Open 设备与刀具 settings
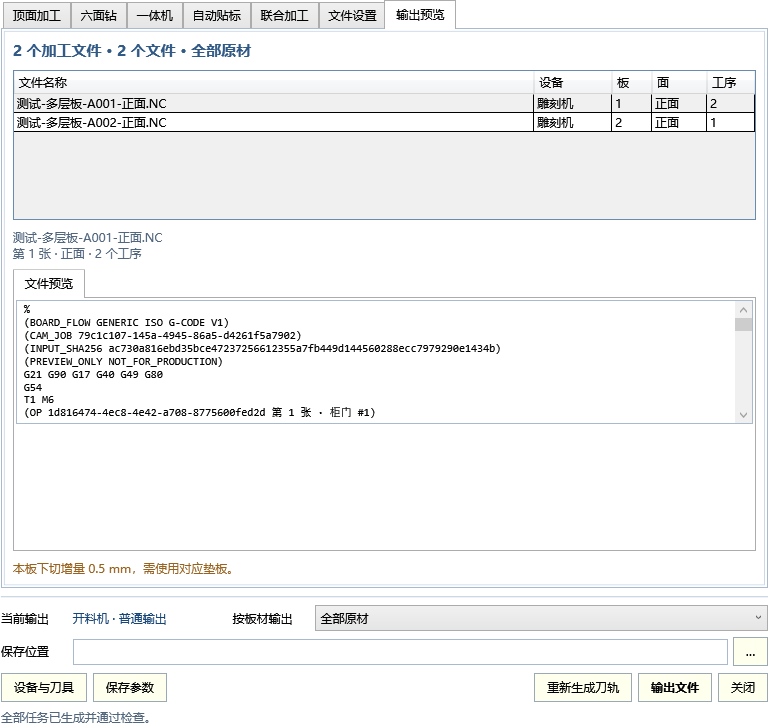Image resolution: width=768 pixels, height=725 pixels. pos(44,687)
